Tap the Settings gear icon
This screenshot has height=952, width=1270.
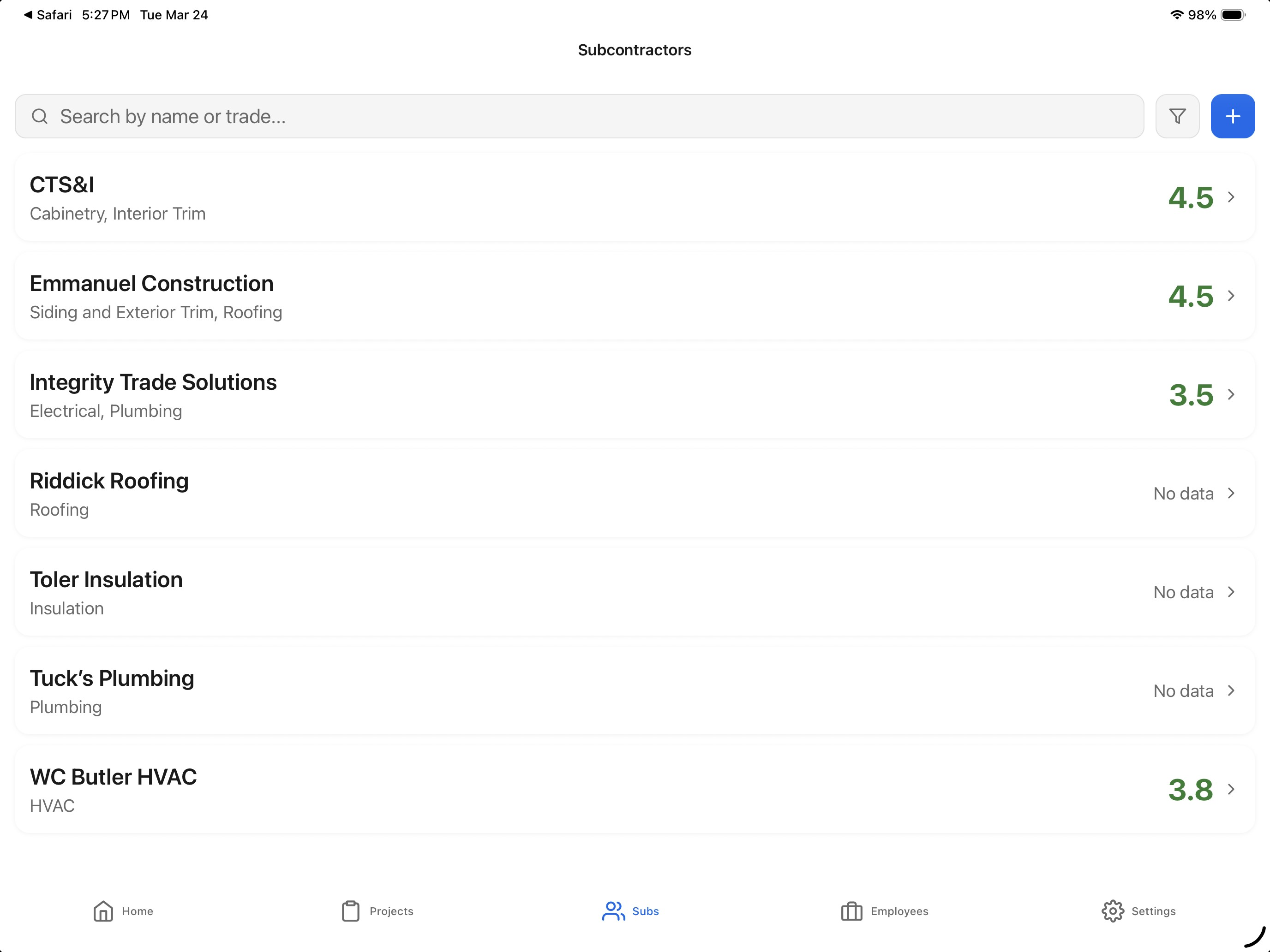(1113, 910)
